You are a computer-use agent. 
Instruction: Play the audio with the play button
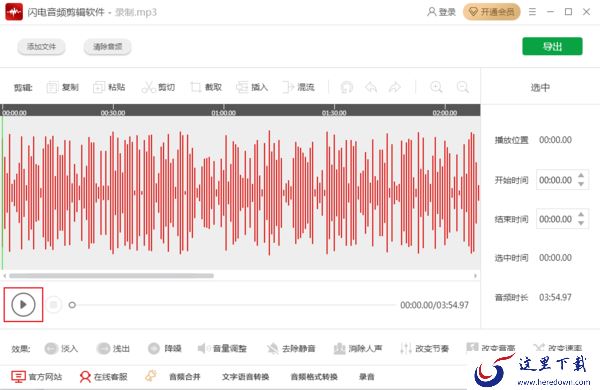[23, 305]
